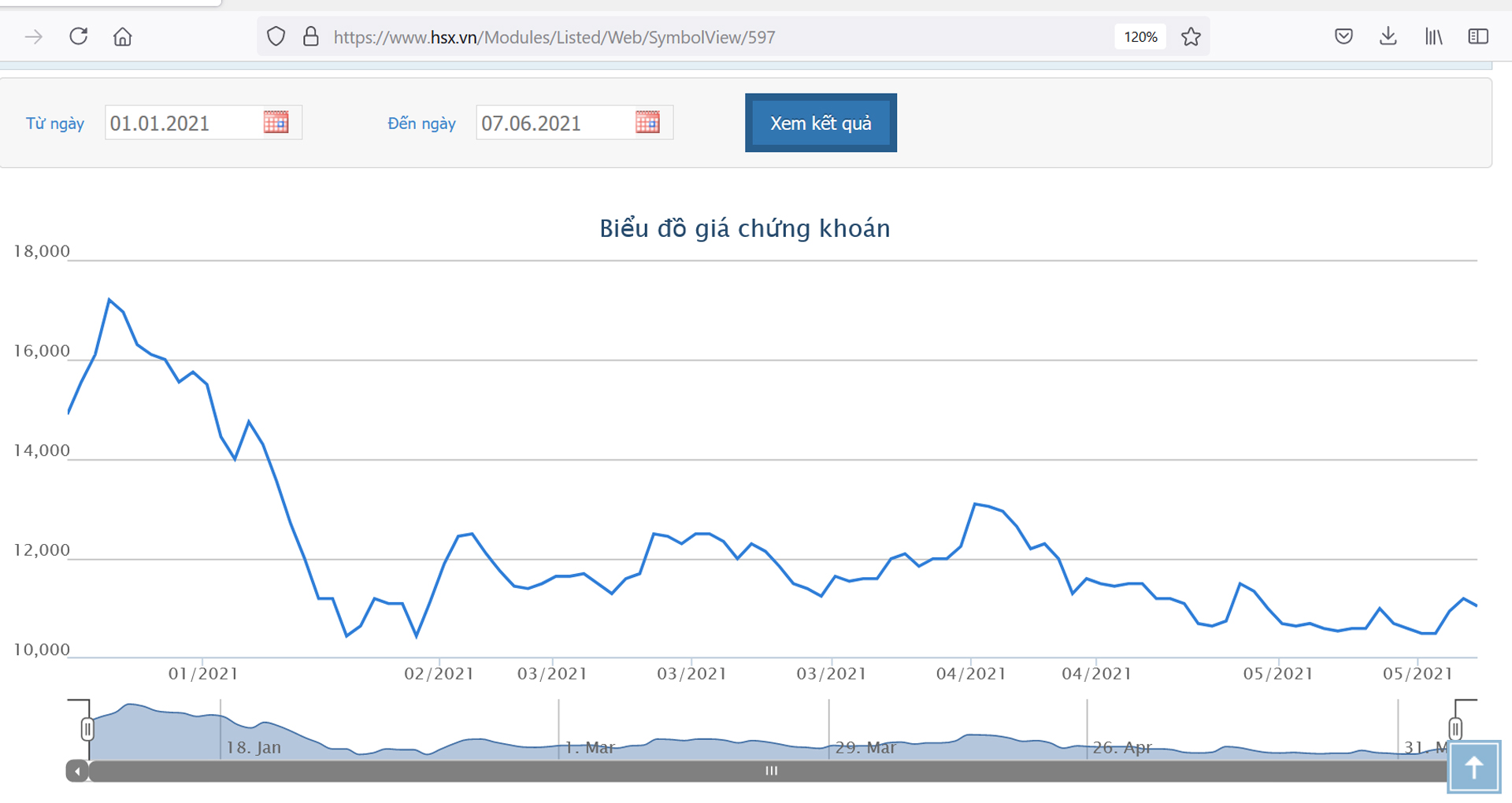The height and width of the screenshot is (803, 1512).
Task: Save page to Pocket icon
Action: click(1343, 36)
